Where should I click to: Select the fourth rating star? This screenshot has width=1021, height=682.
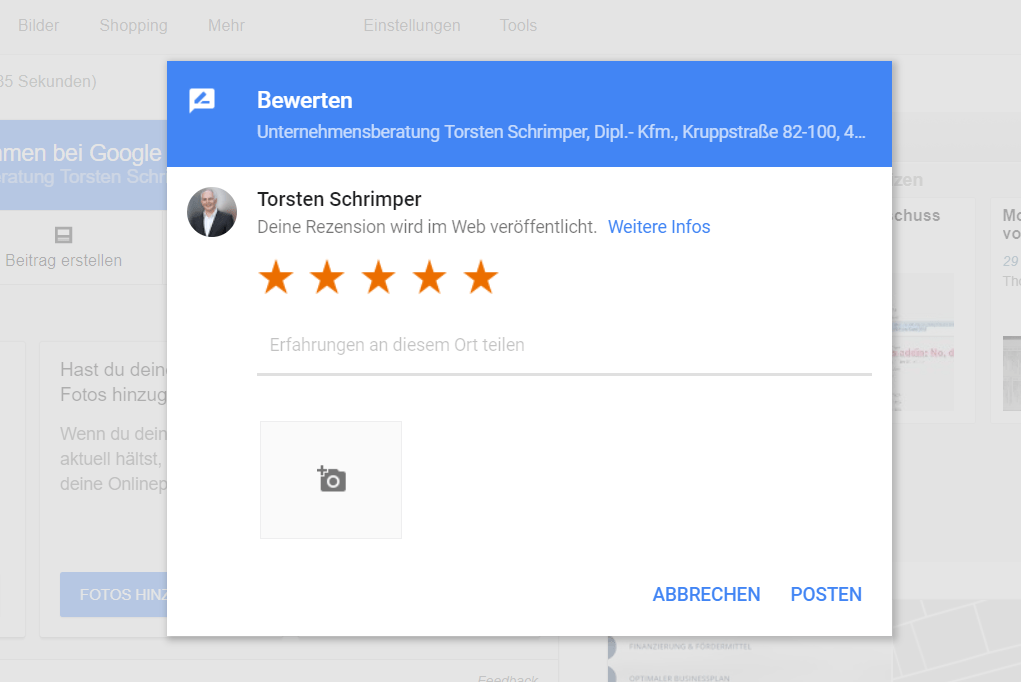click(430, 277)
